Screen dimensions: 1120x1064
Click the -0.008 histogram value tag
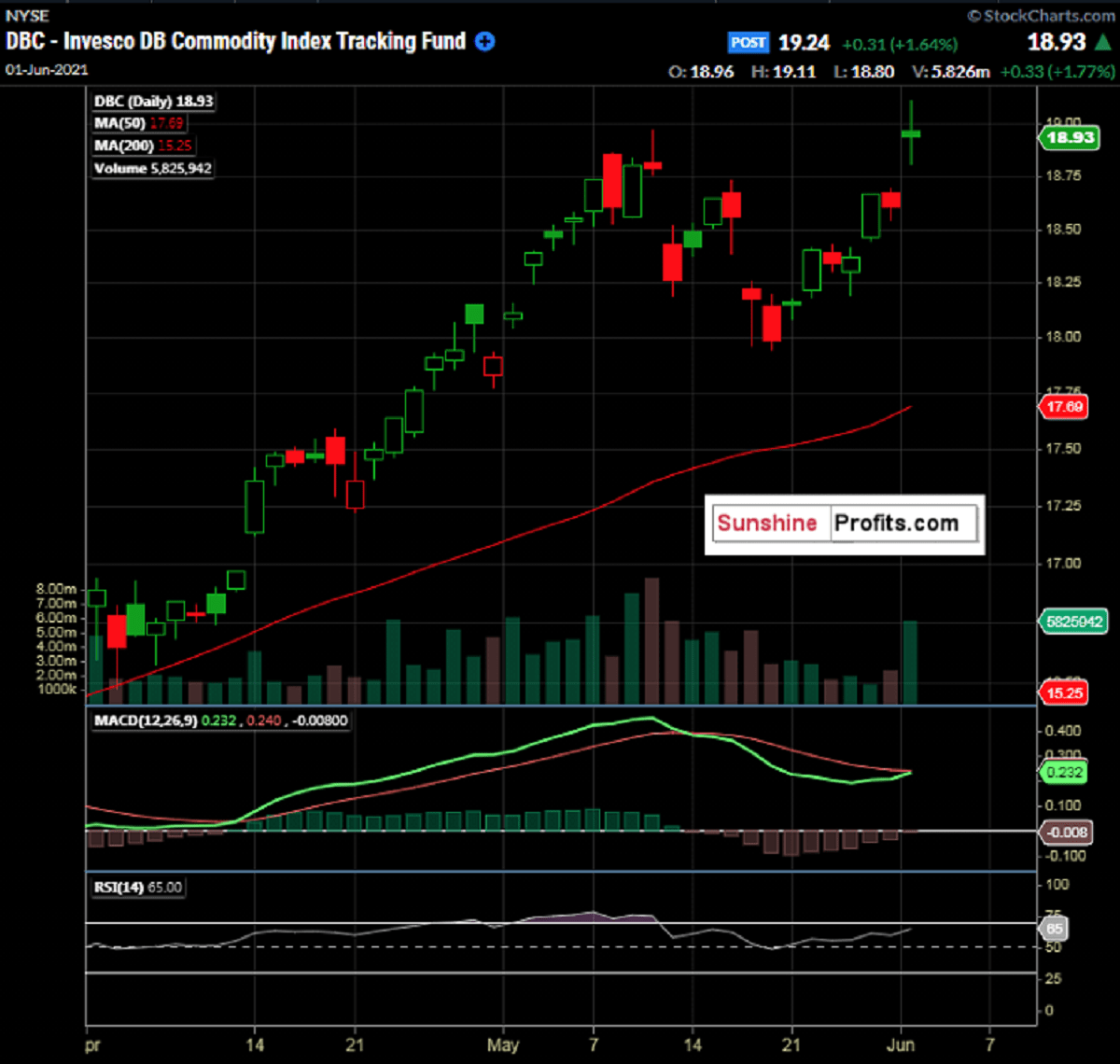pyautogui.click(x=1064, y=832)
